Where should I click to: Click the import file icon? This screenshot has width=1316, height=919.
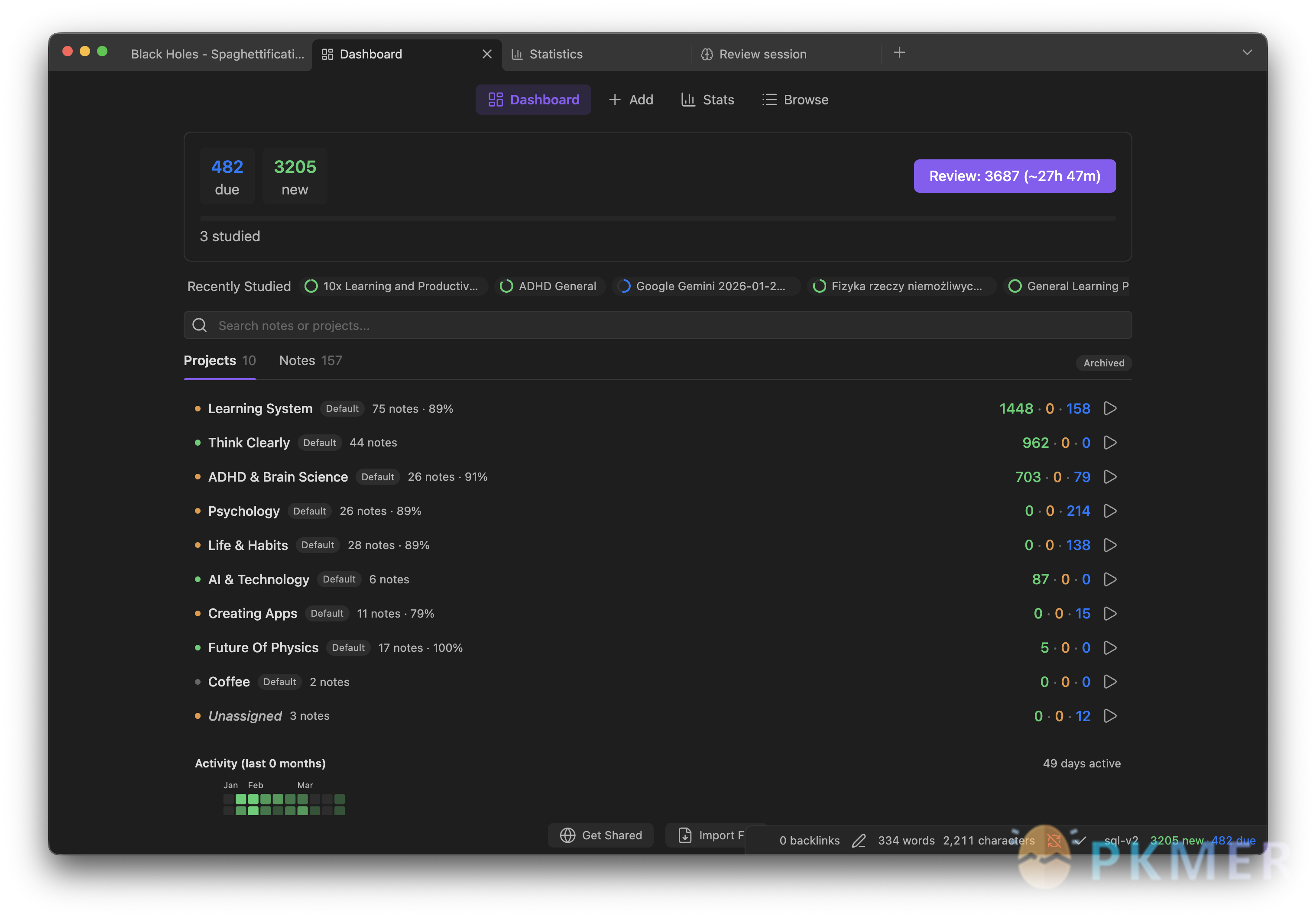click(x=685, y=835)
